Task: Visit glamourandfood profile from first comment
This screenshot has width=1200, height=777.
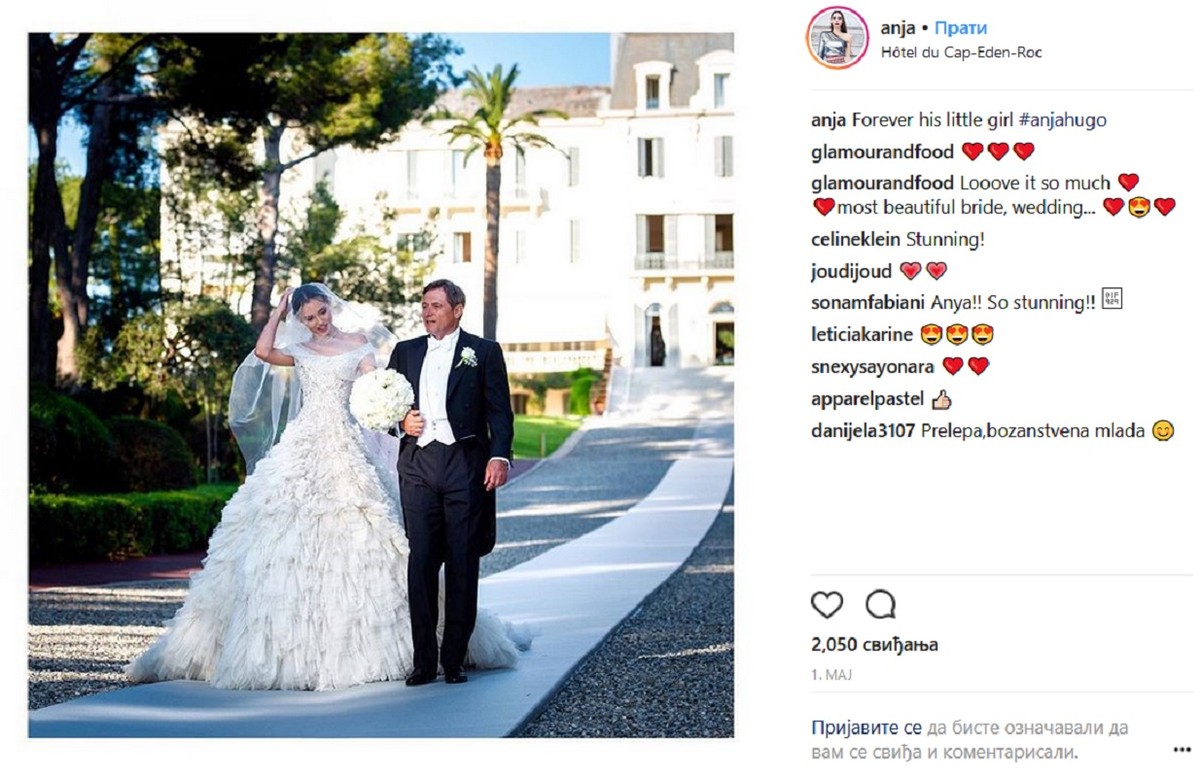Action: point(883,151)
